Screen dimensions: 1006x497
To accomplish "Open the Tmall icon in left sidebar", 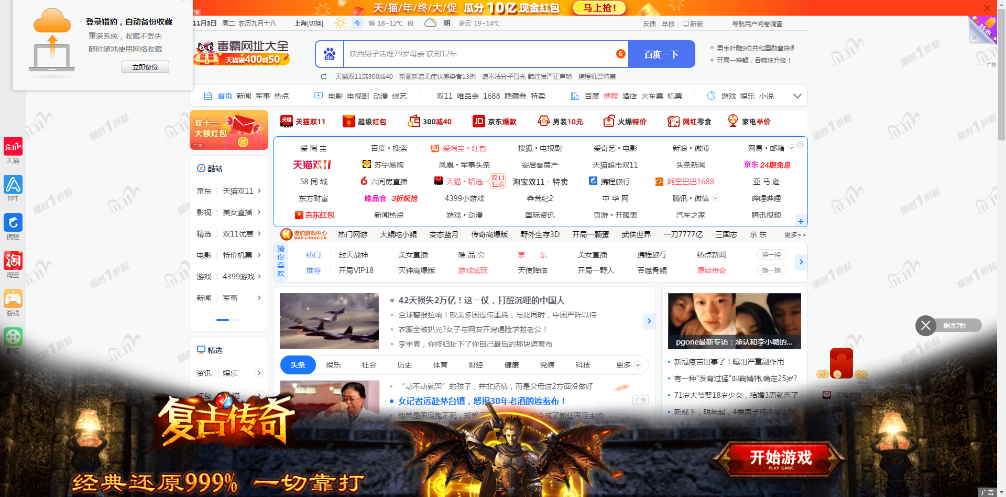I will [x=13, y=146].
